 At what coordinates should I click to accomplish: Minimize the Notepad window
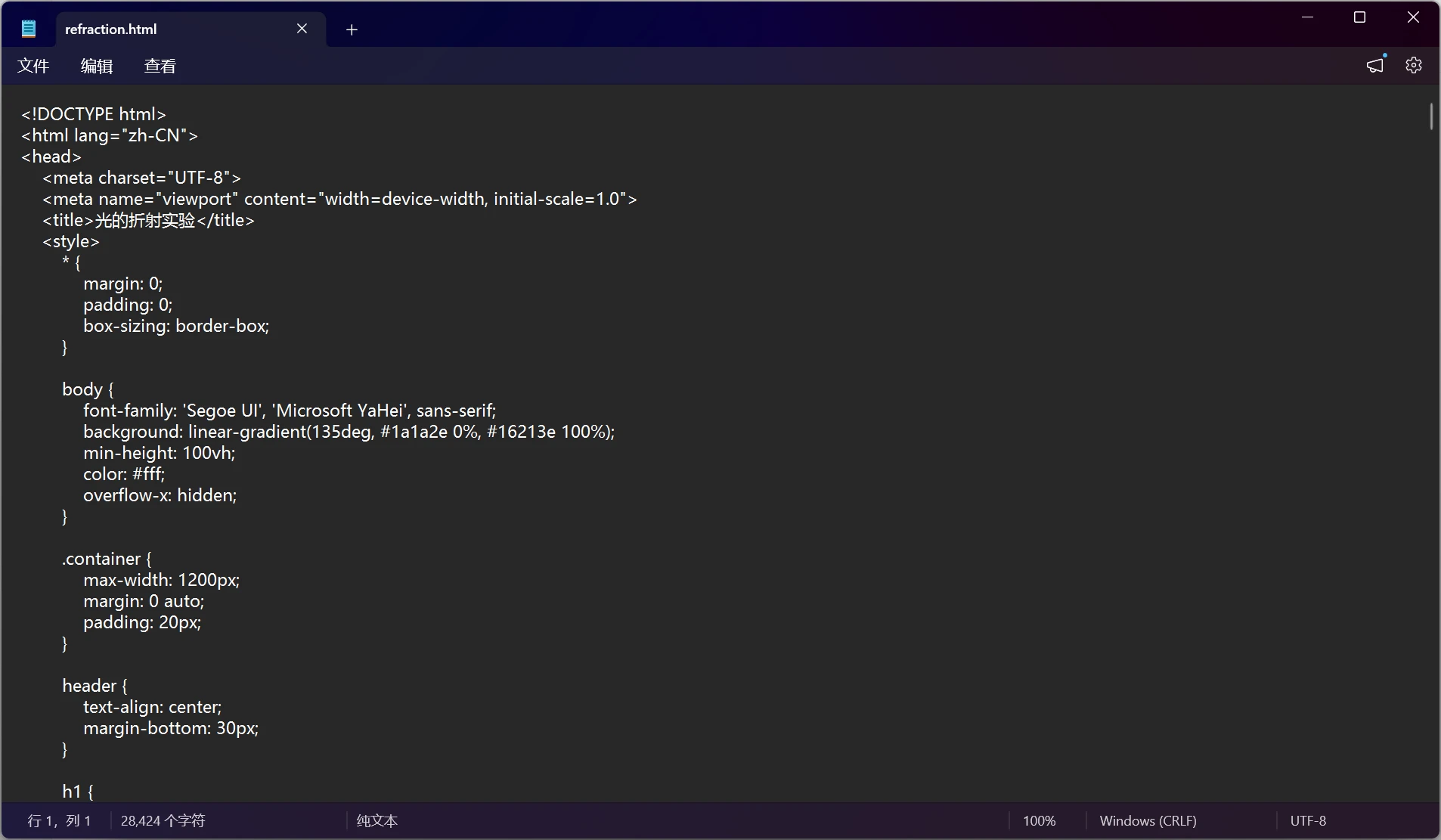pos(1307,17)
